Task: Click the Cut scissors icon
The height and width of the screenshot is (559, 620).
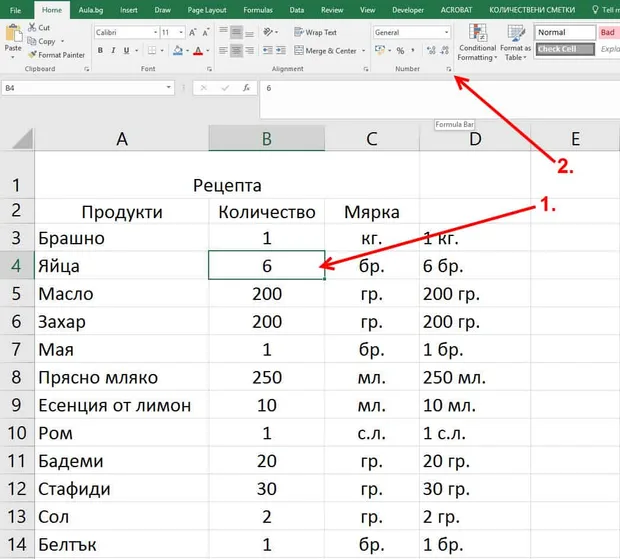Action: pyautogui.click(x=32, y=27)
